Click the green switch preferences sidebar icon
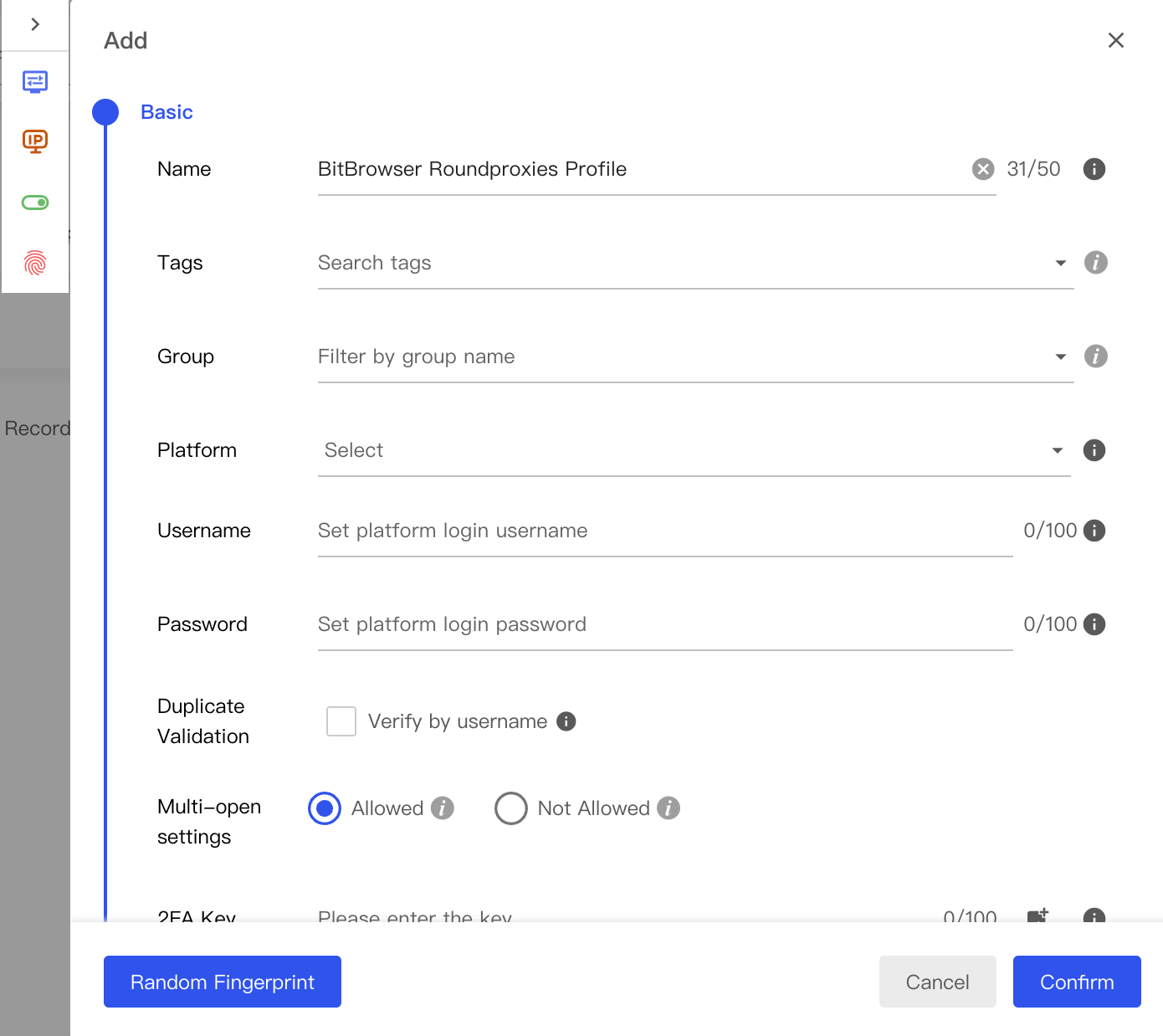Screen dimensions: 1163x1036 [34, 203]
